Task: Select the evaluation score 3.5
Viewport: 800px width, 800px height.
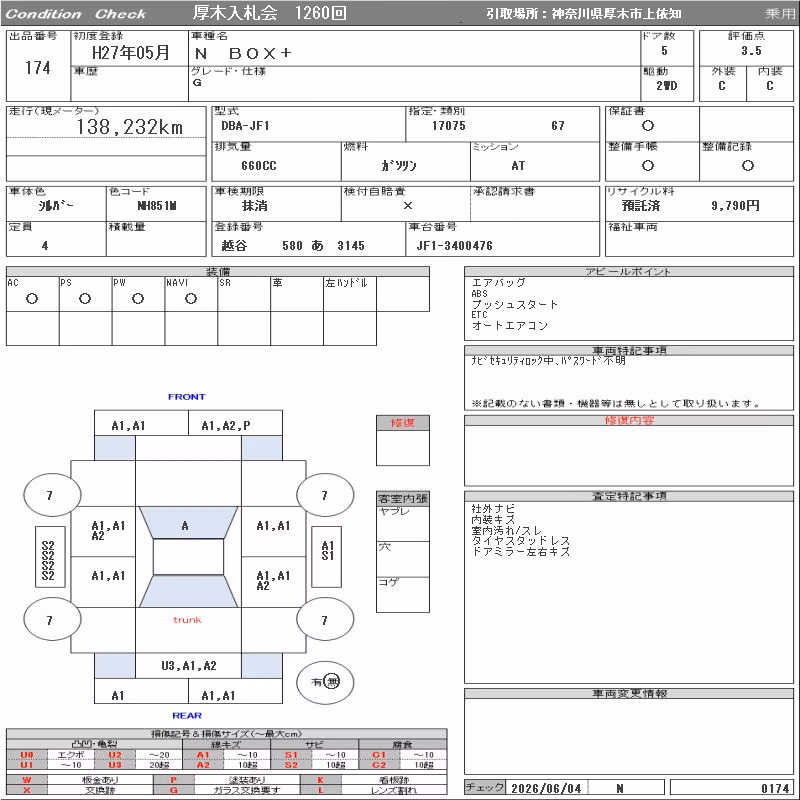Action: point(751,51)
